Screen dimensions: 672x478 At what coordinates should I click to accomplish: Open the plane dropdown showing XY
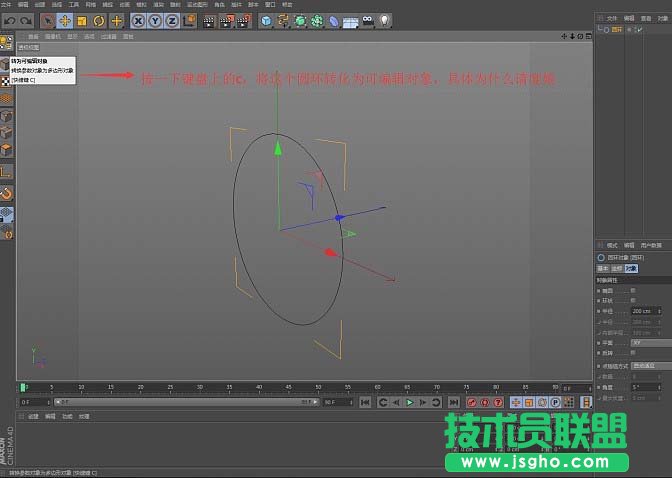(651, 343)
